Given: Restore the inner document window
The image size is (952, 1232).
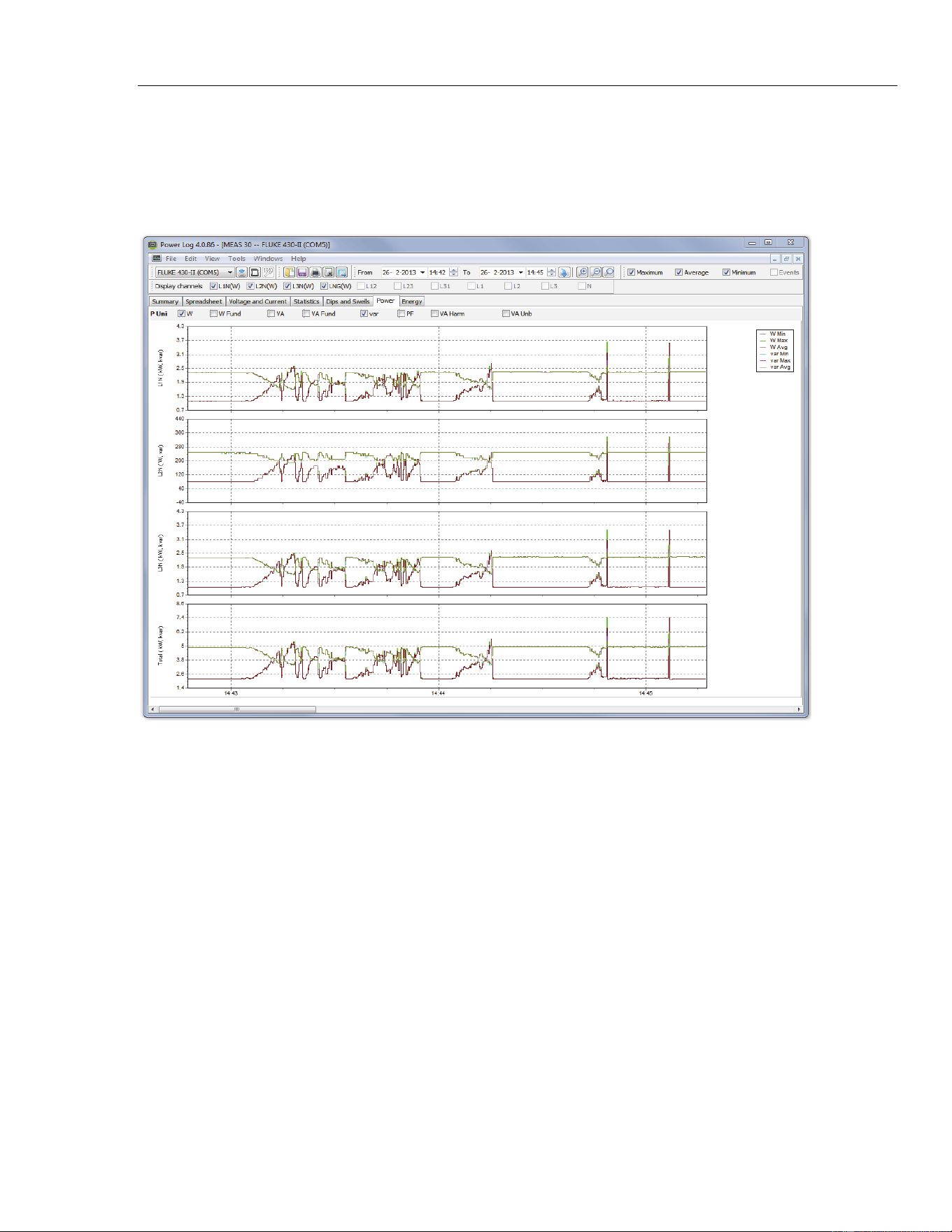Looking at the screenshot, I should [x=786, y=259].
